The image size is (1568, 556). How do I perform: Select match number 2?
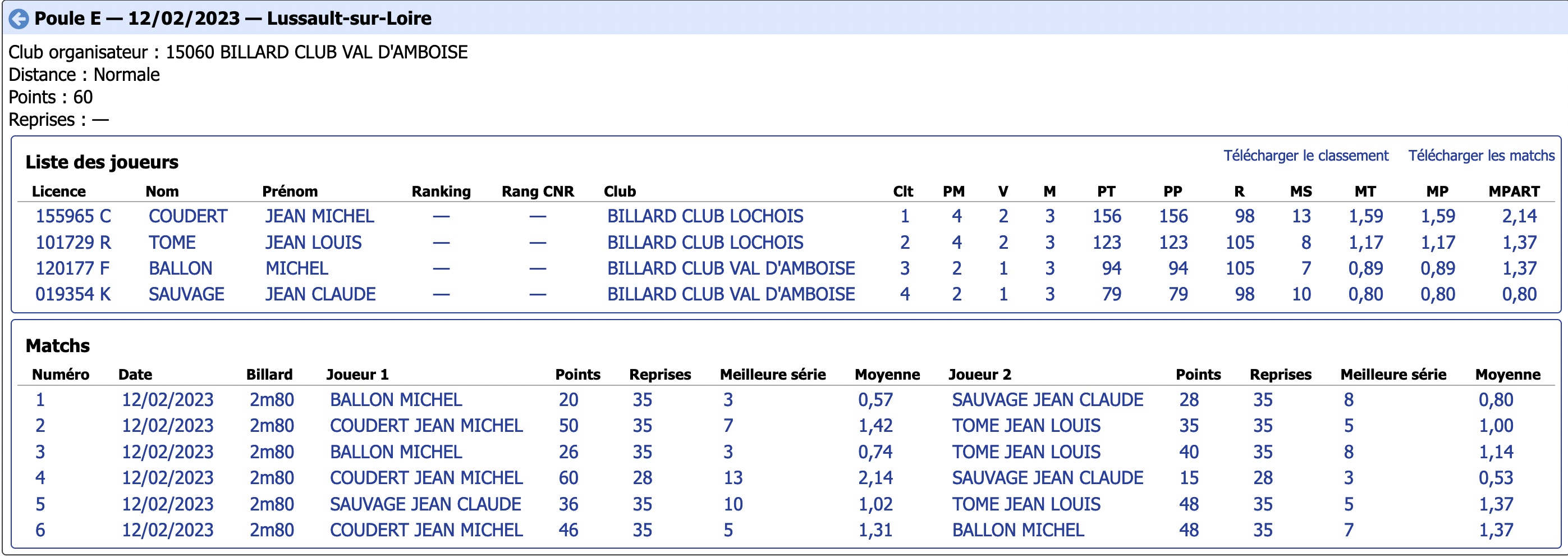pyautogui.click(x=40, y=426)
